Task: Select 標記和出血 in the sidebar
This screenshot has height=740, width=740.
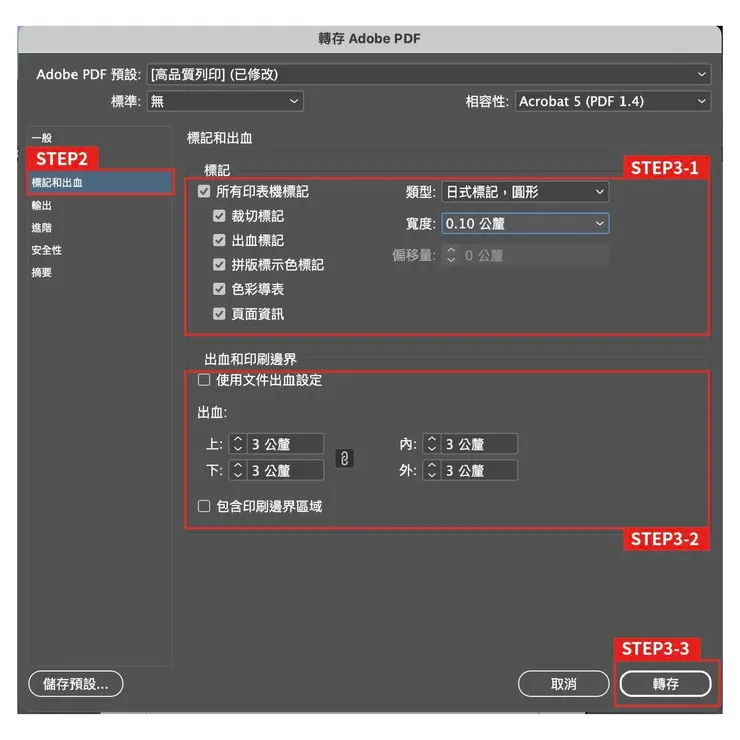Action: click(101, 183)
